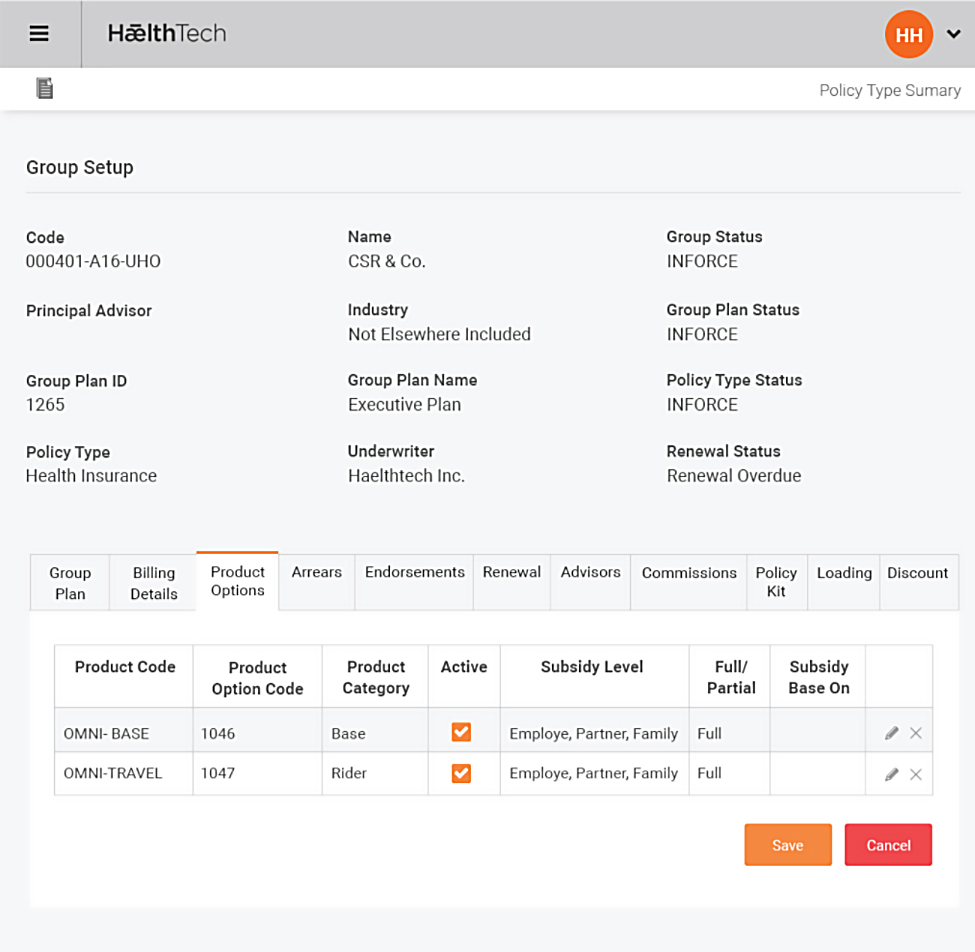The height and width of the screenshot is (952, 975).
Task: Click the HH user avatar
Action: point(908,35)
